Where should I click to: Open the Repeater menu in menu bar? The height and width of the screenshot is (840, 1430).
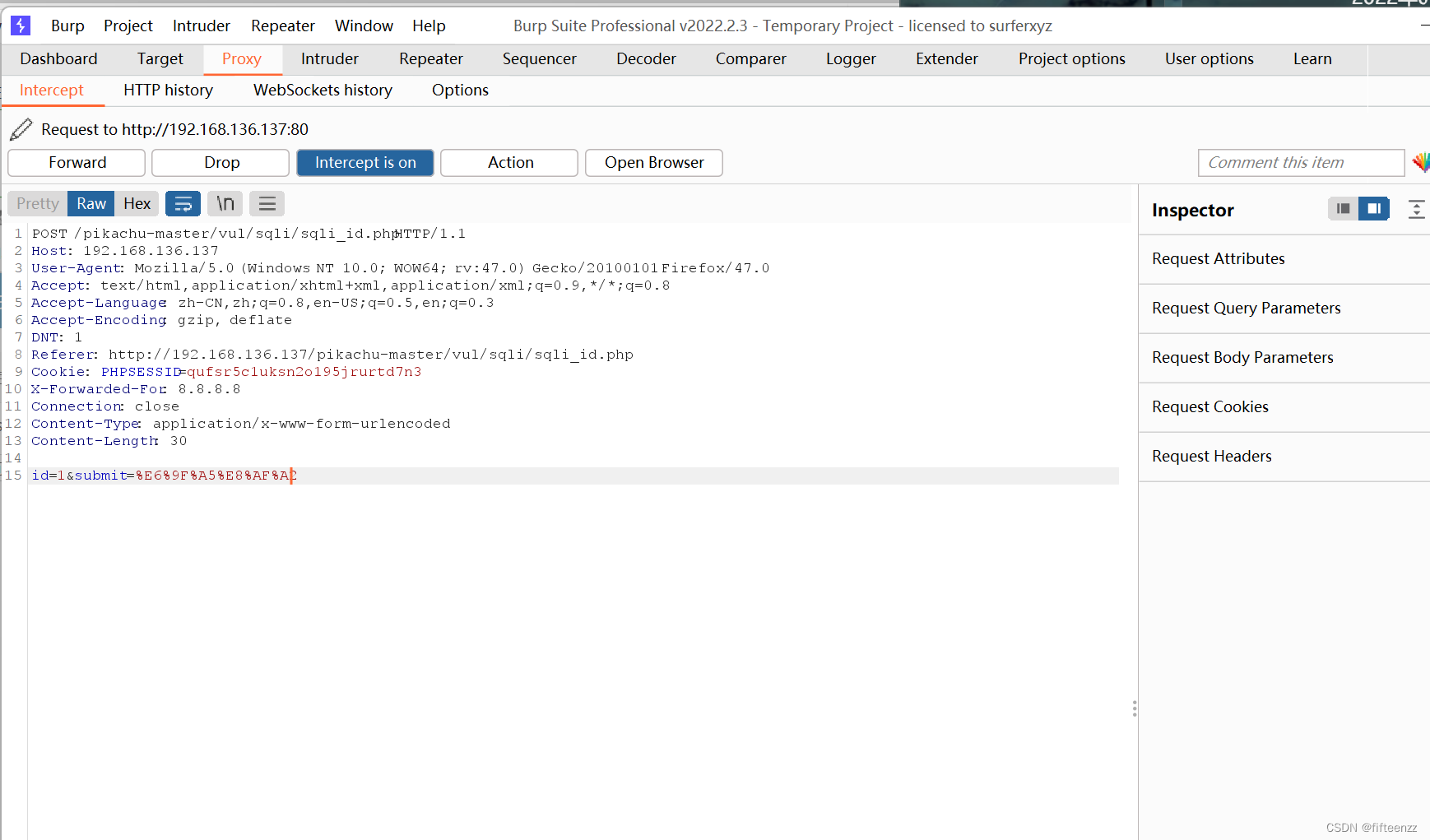click(283, 26)
